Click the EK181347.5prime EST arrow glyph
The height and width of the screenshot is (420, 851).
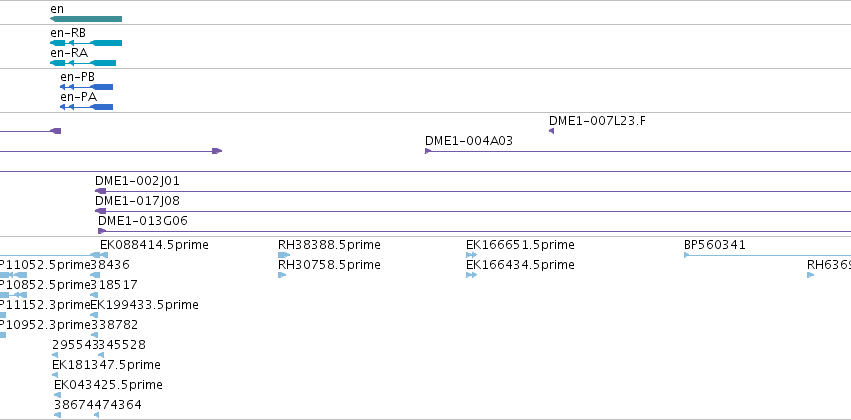(x=55, y=375)
